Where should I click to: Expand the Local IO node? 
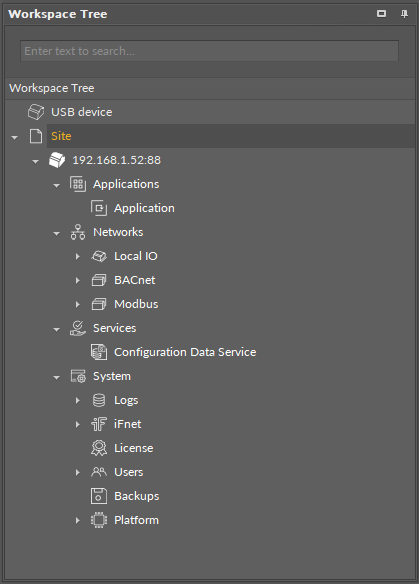[x=77, y=256]
